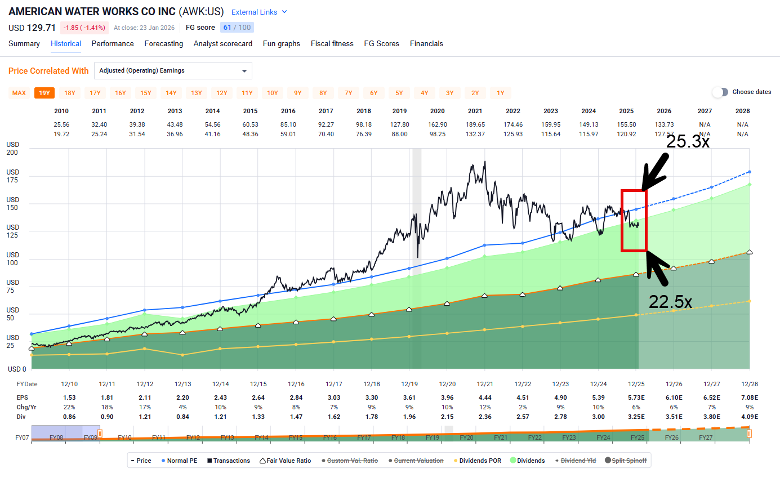The image size is (780, 480).
Task: Go to the Analyst scorecard tab
Action: click(x=225, y=44)
